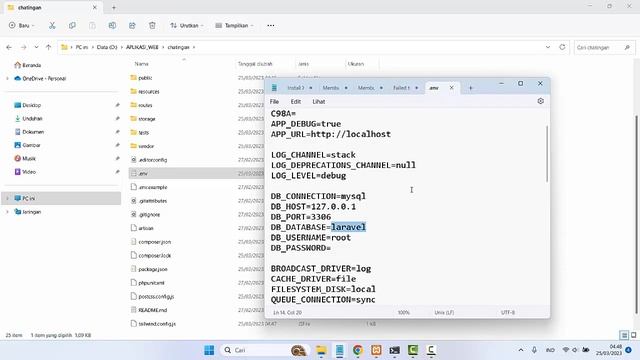The height and width of the screenshot is (360, 640).
Task: Click the APP_DEBUG=true line
Action: click(x=306, y=124)
